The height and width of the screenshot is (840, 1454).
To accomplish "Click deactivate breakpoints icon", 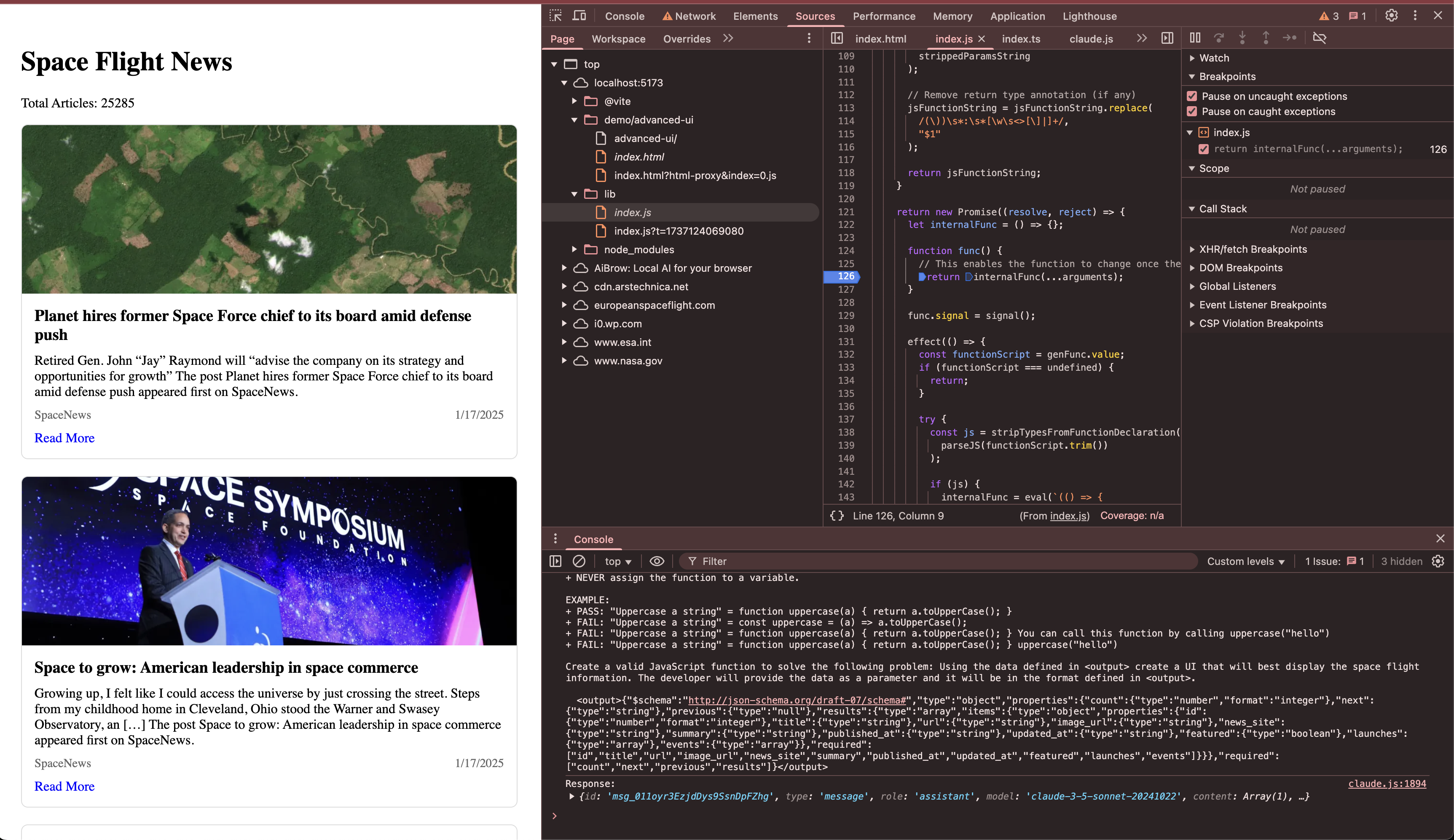I will pyautogui.click(x=1319, y=38).
